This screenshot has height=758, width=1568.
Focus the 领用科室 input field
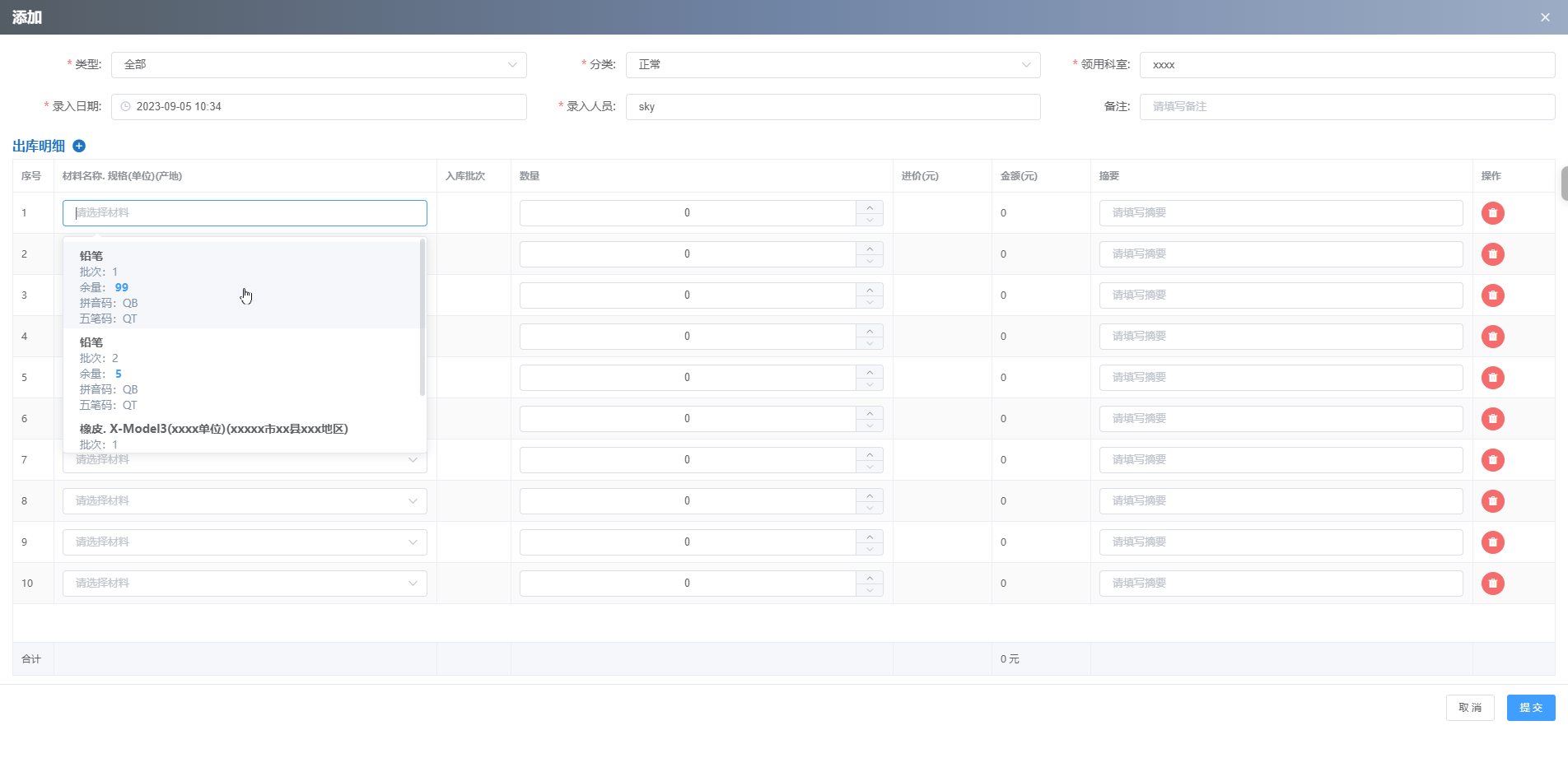click(x=1347, y=65)
